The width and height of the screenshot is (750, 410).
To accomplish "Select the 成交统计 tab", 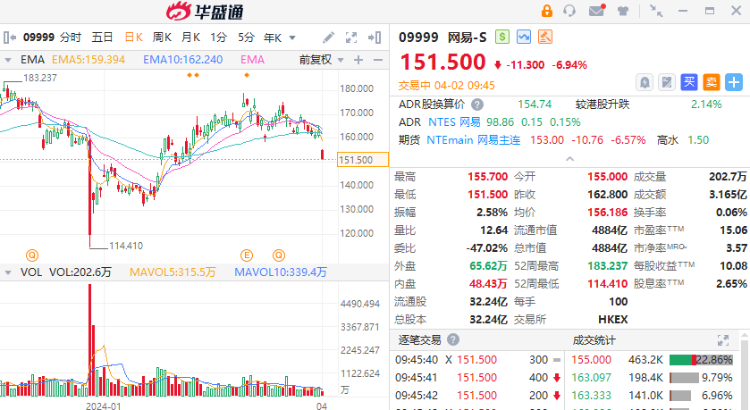I will pyautogui.click(x=594, y=340).
